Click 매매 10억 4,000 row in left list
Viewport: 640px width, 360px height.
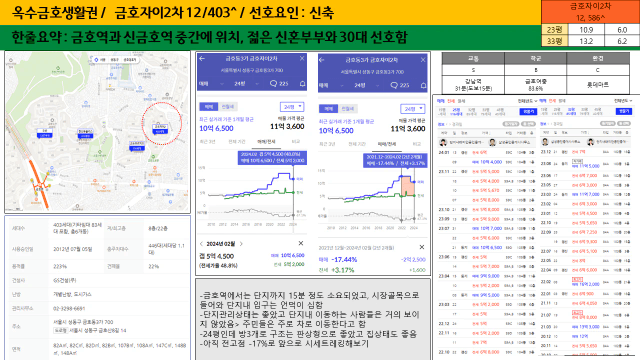click(486, 162)
